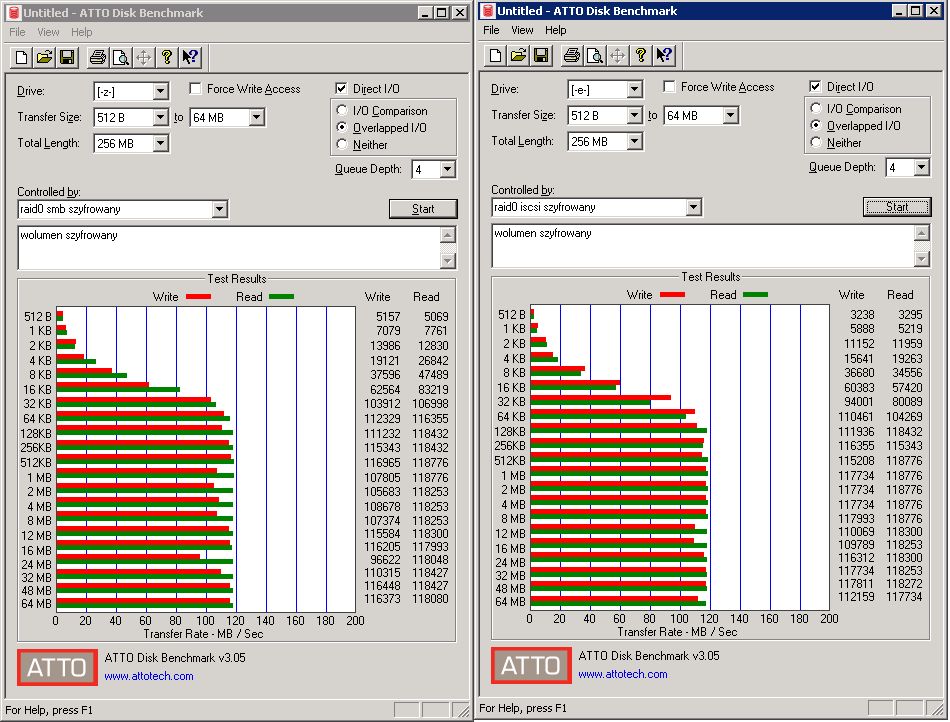Click Open file icon in left window

tap(44, 57)
